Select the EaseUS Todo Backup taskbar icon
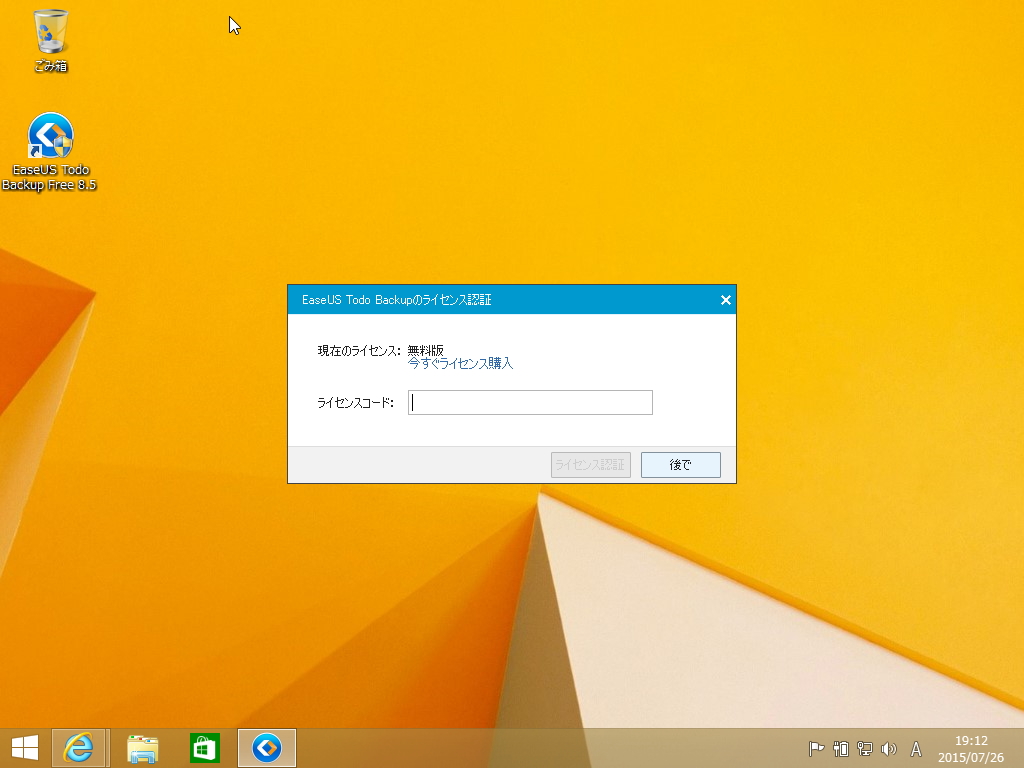 [x=266, y=747]
